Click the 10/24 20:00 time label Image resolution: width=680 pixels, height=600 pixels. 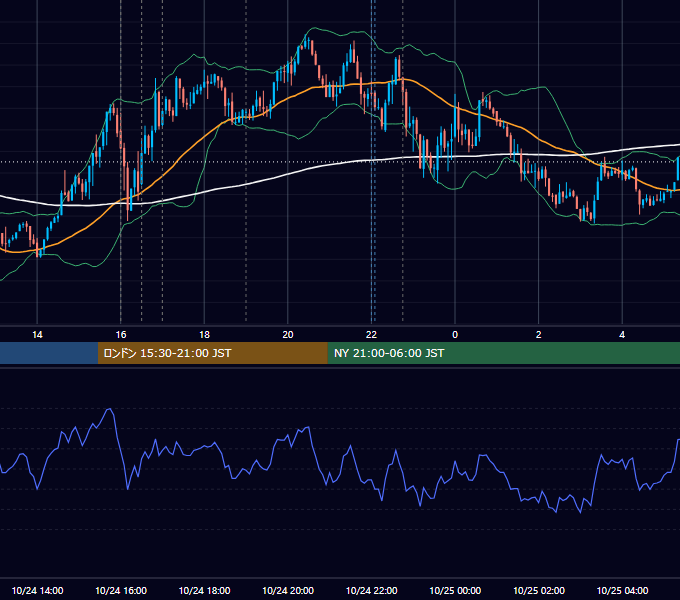288,590
